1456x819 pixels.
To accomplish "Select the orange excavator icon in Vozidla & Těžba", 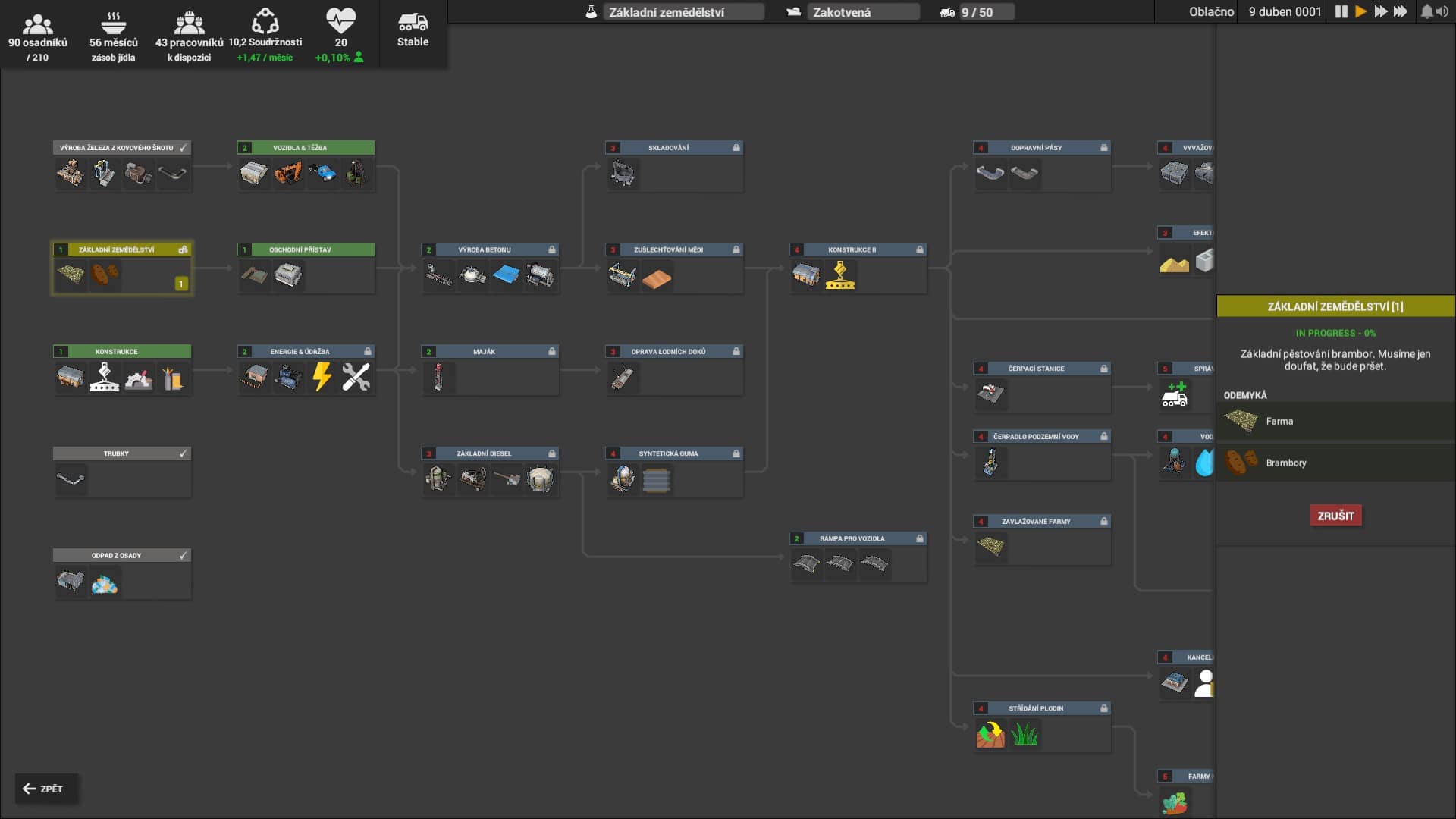I will 288,174.
